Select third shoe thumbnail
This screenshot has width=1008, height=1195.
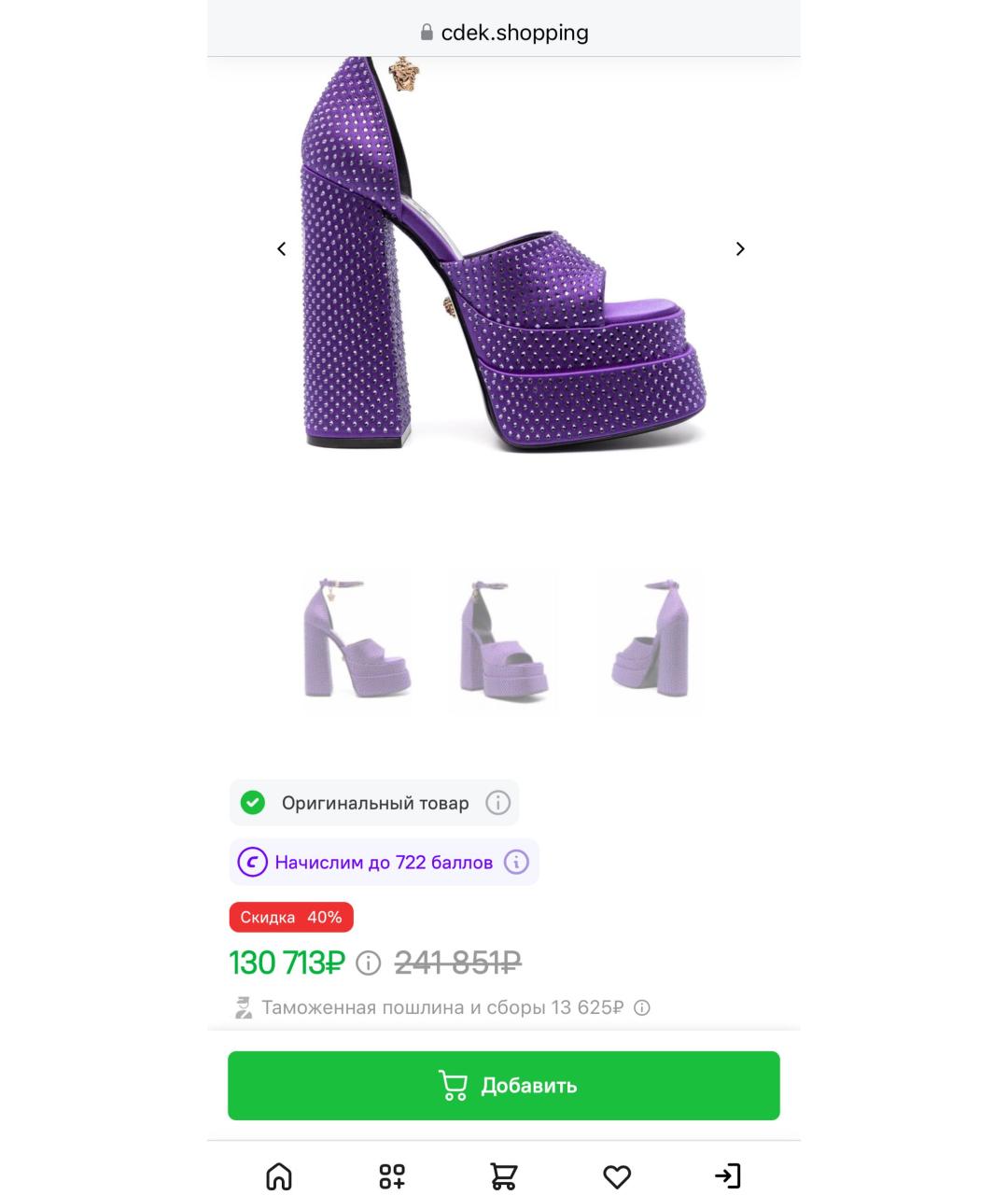pyautogui.click(x=651, y=640)
